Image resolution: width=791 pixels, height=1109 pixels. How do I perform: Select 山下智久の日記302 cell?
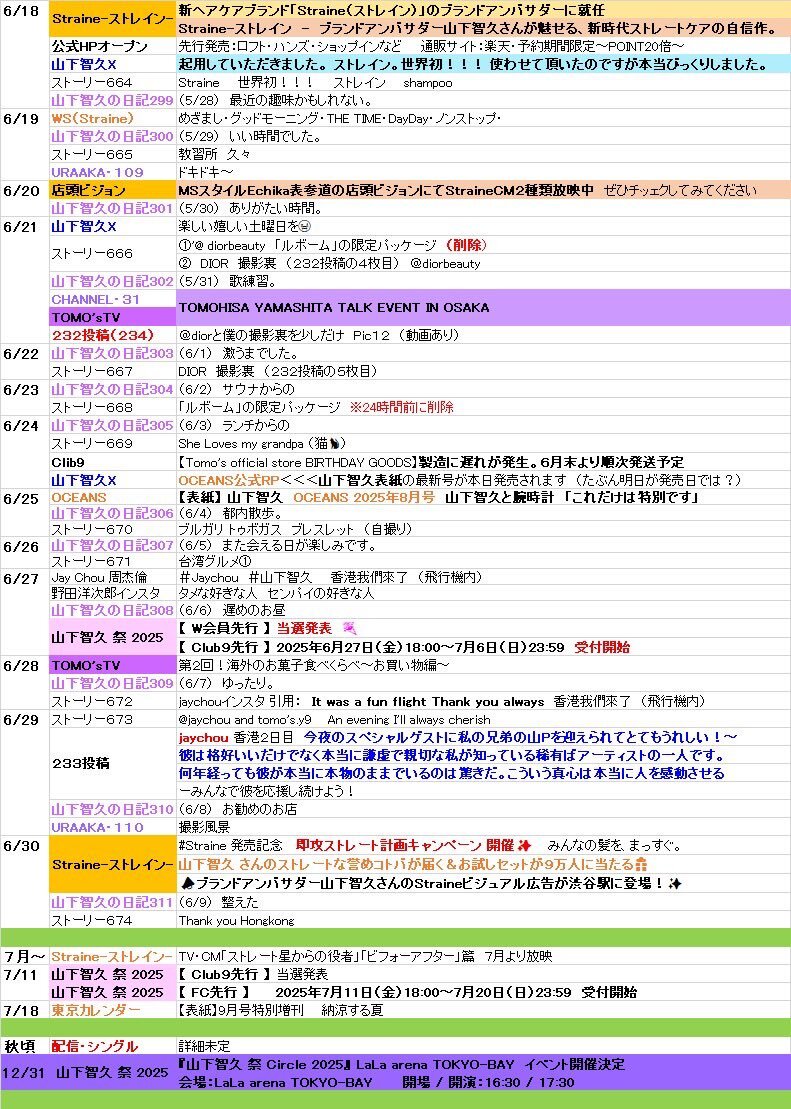pos(112,281)
